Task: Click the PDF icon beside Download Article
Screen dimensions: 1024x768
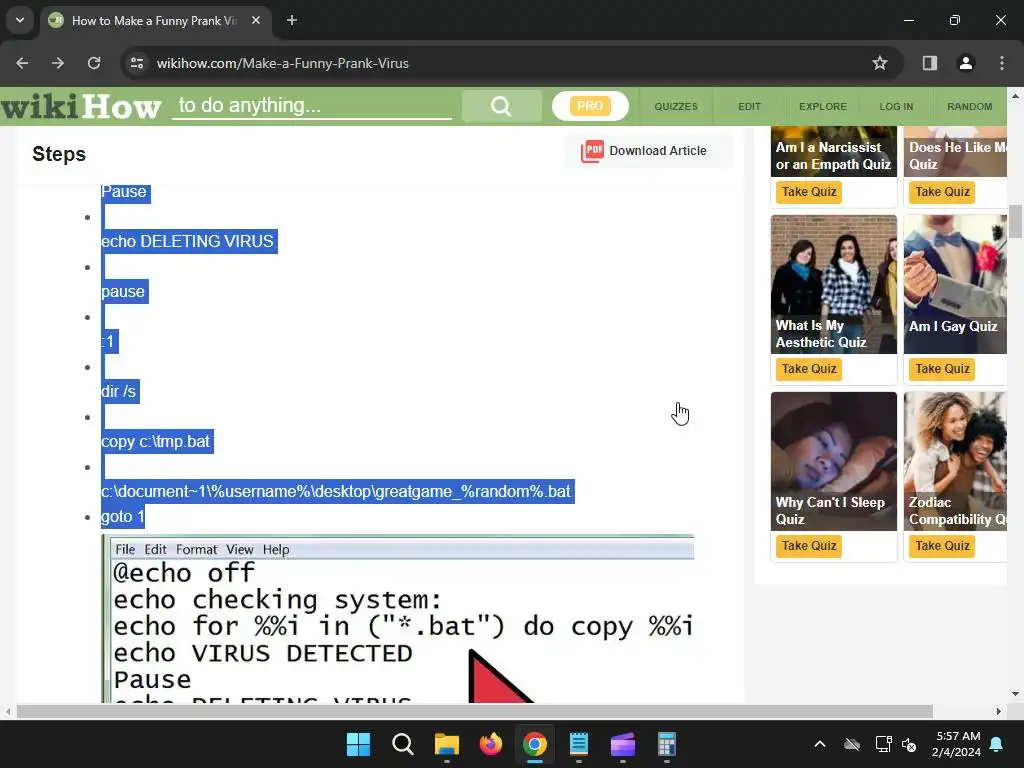Action: (x=592, y=152)
